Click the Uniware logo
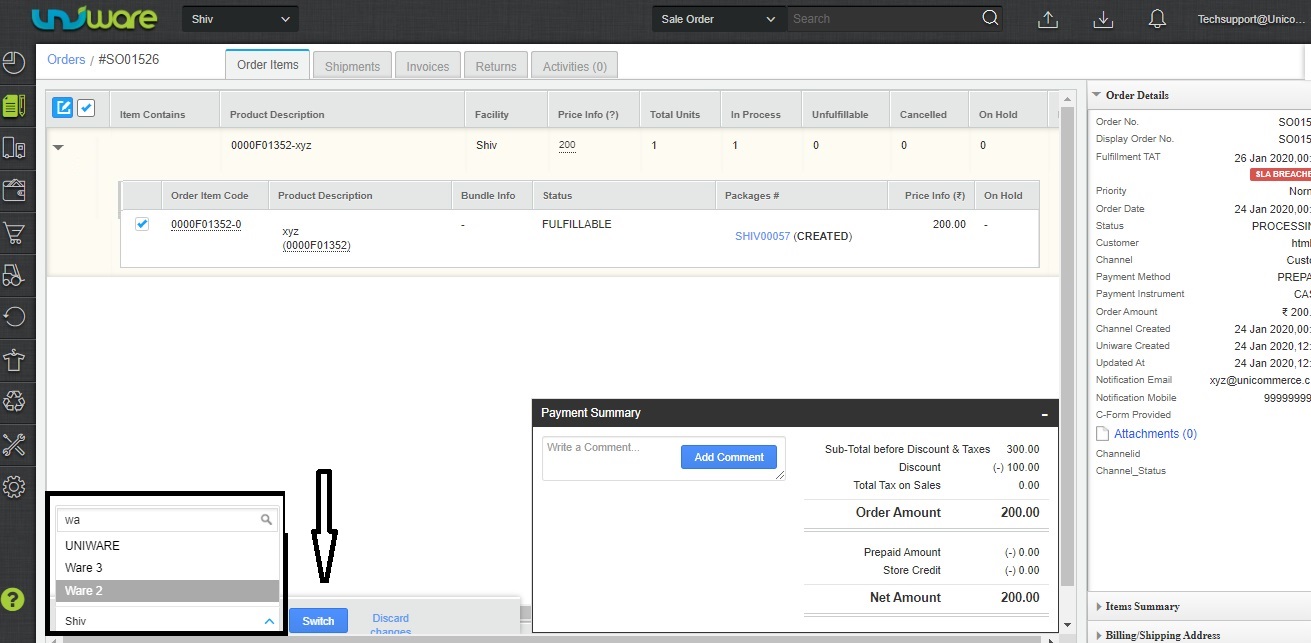 [93, 19]
